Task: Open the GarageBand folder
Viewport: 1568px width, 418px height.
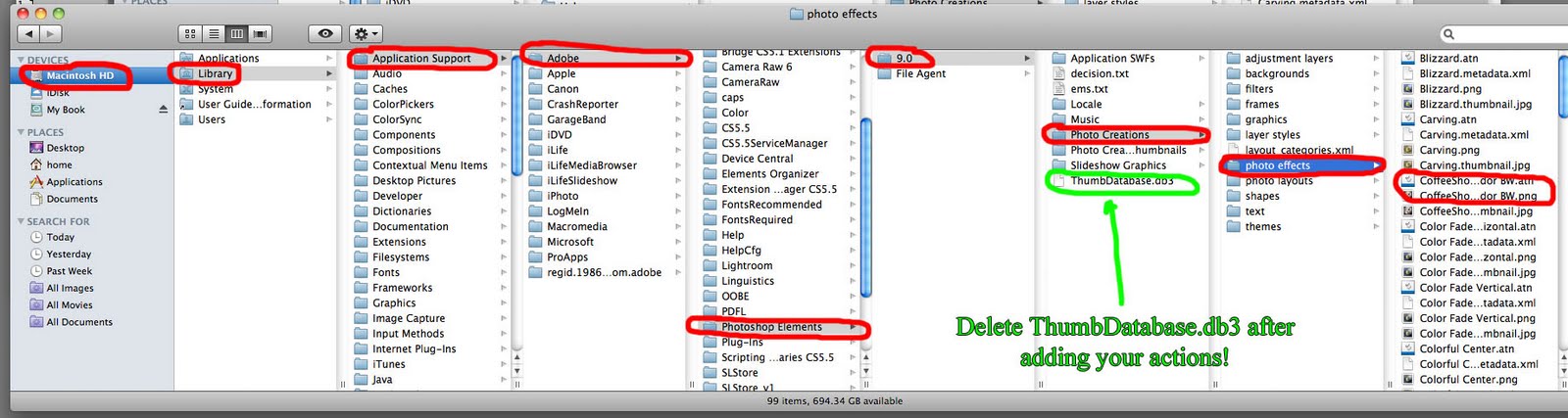Action: click(576, 119)
